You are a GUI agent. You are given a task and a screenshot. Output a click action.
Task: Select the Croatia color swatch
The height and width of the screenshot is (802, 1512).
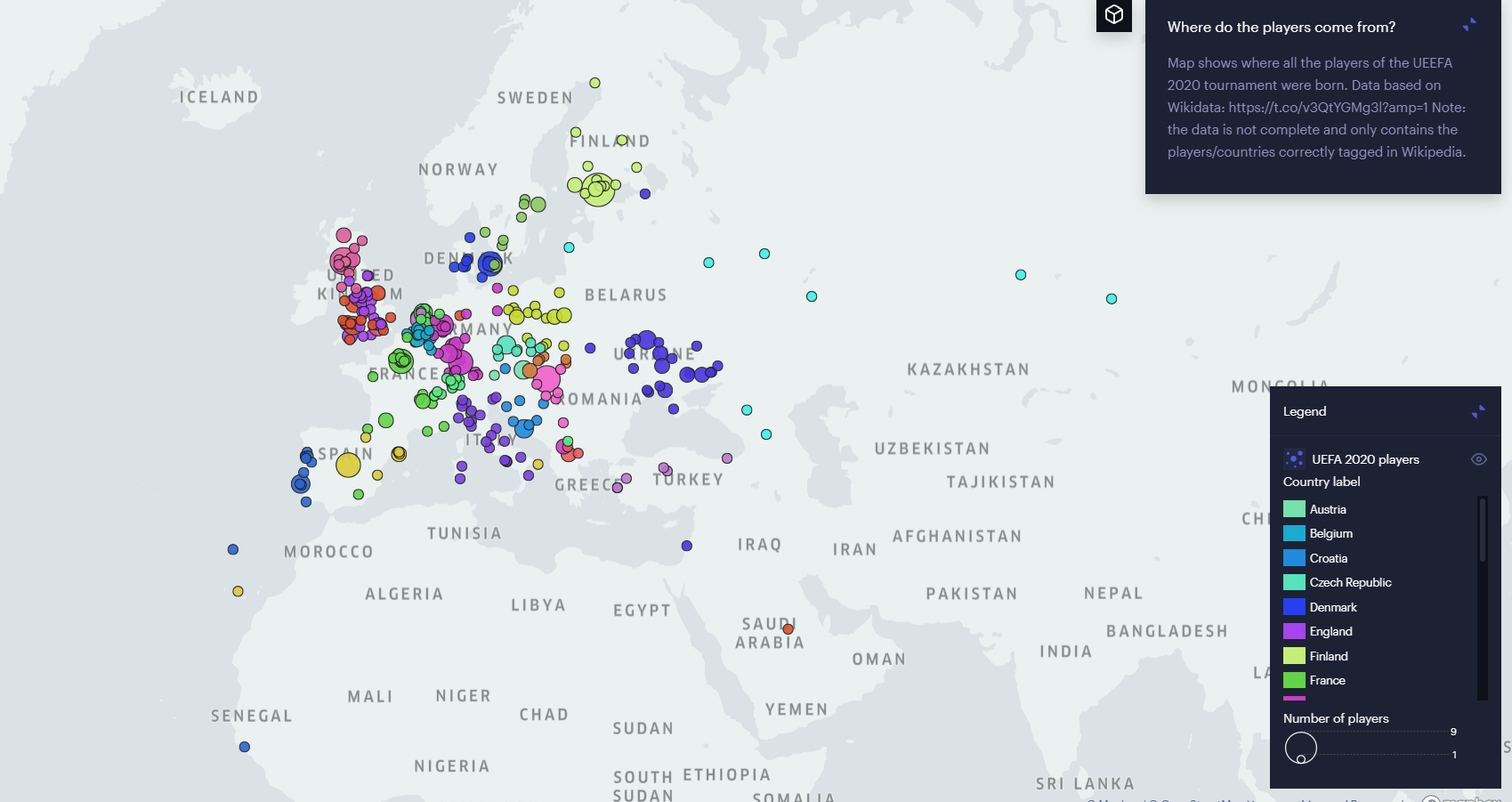coord(1294,558)
